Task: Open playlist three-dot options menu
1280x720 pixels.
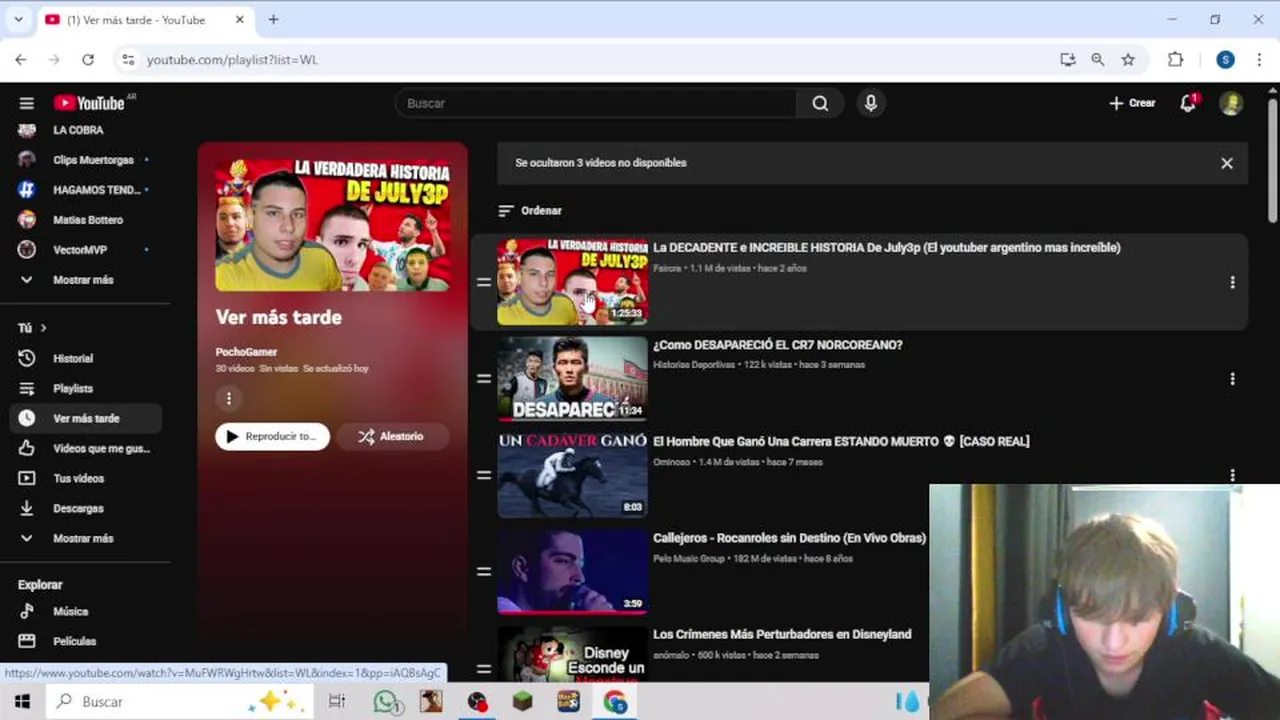Action: [x=228, y=399]
